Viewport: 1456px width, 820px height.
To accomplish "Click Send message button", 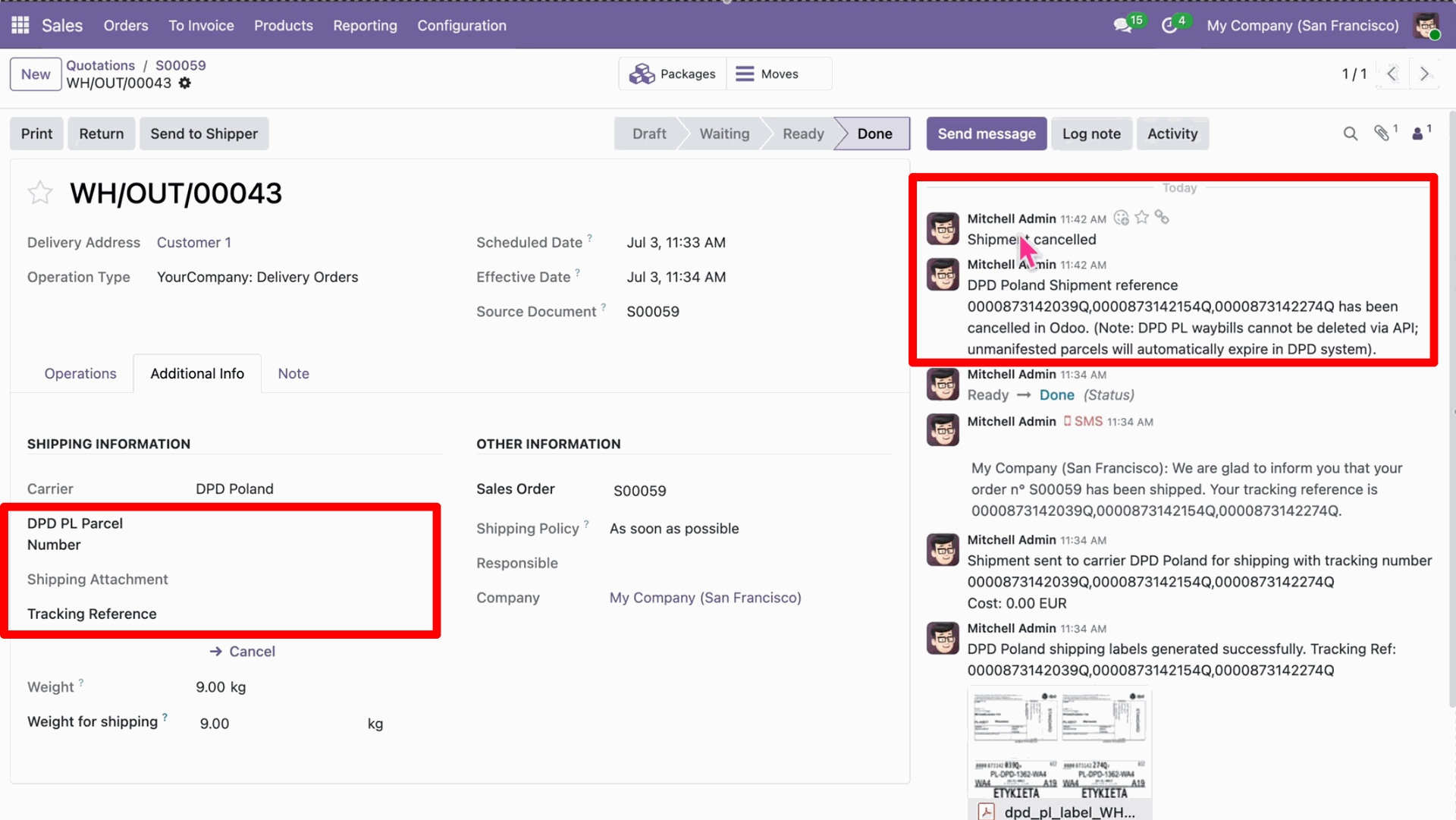I will click(x=987, y=134).
